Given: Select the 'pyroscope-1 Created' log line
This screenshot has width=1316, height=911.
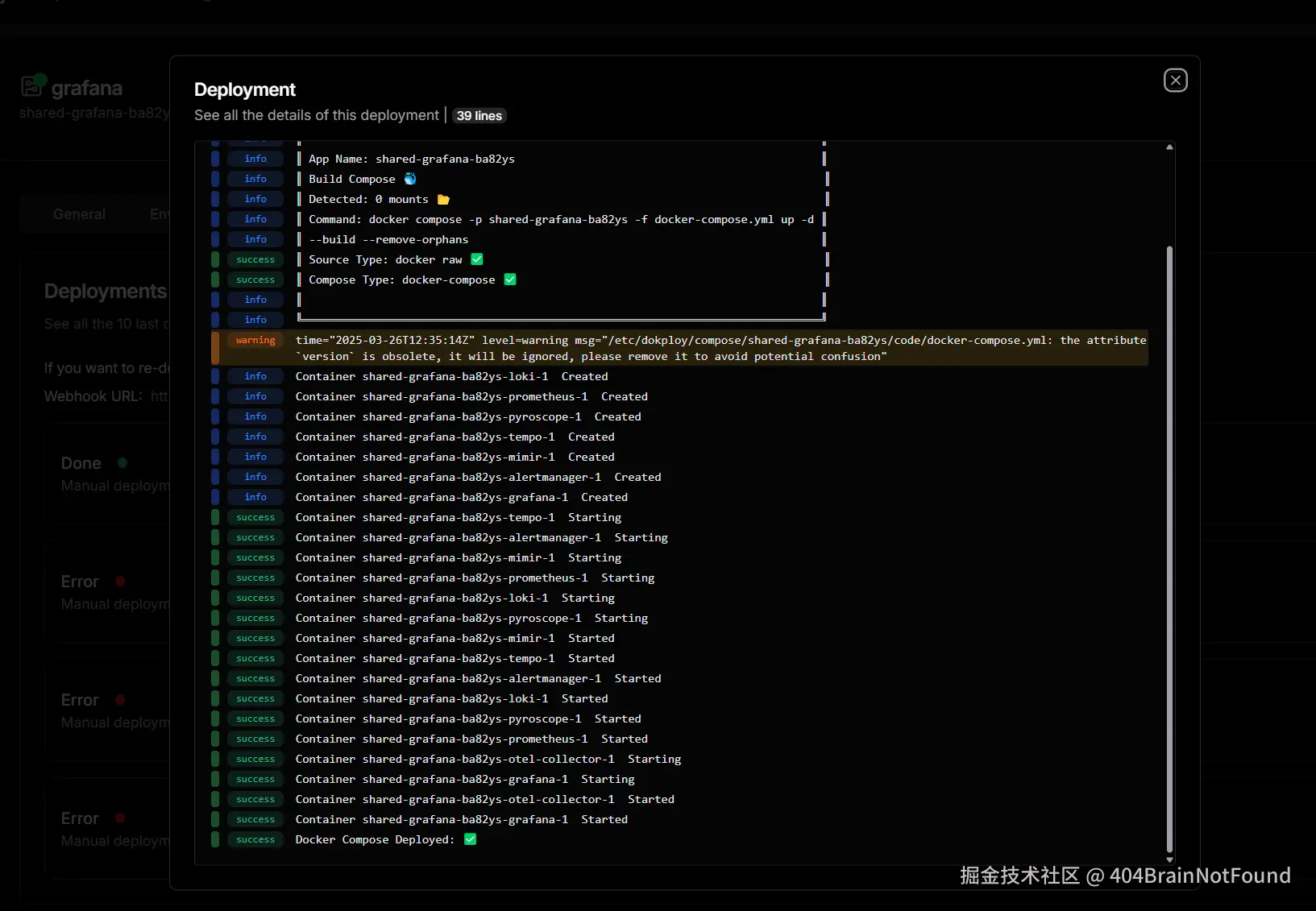Looking at the screenshot, I should 468,416.
